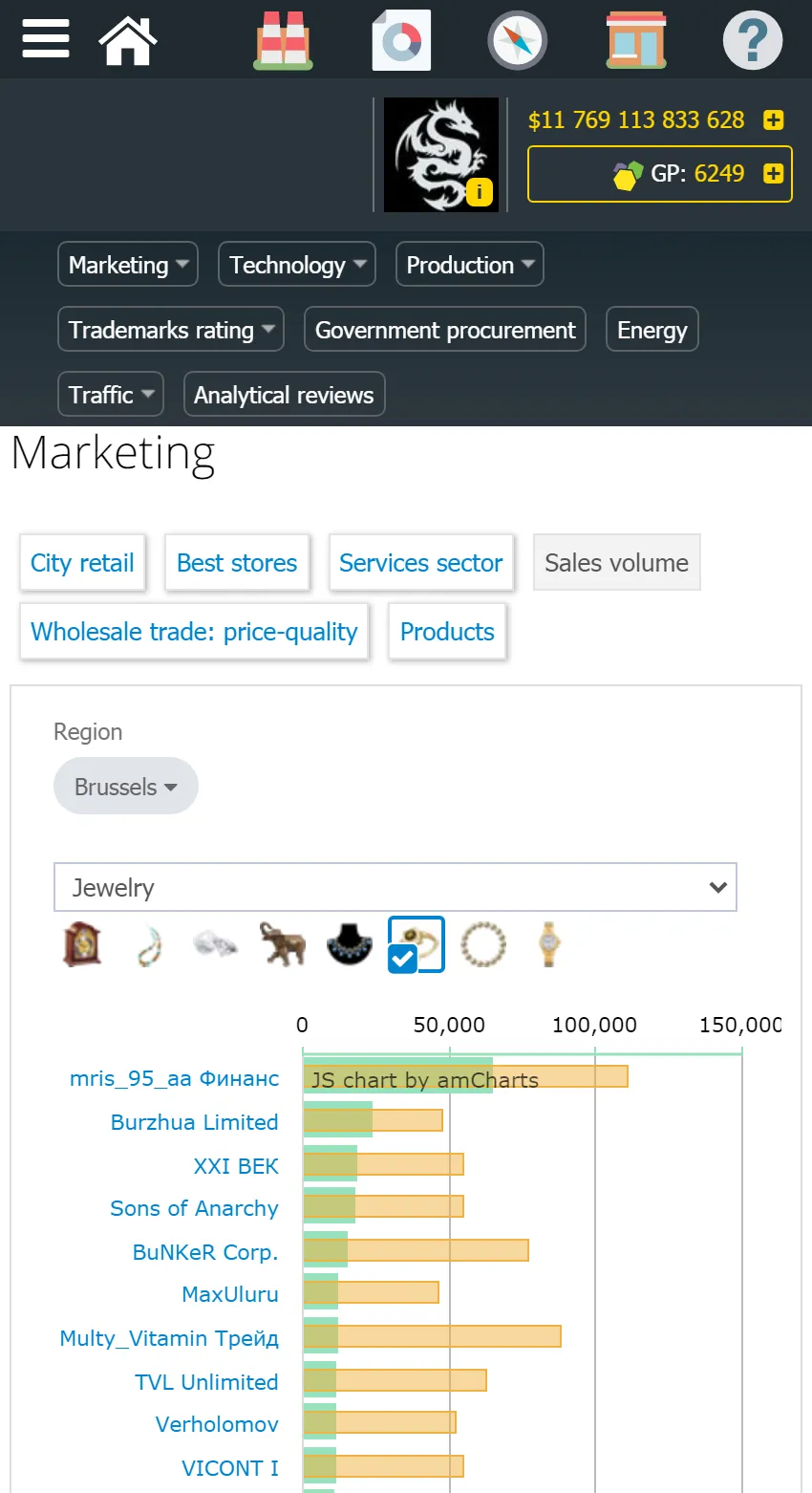The width and height of the screenshot is (812, 1493).
Task: Click the compass navigation icon
Action: pos(517,41)
